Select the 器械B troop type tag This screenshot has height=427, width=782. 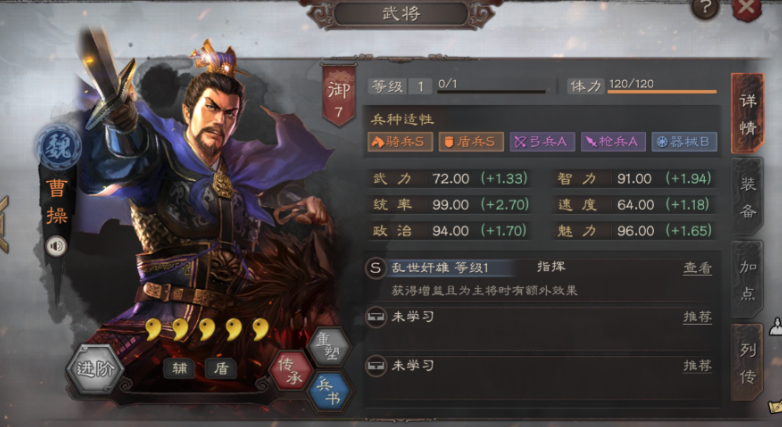click(x=684, y=142)
